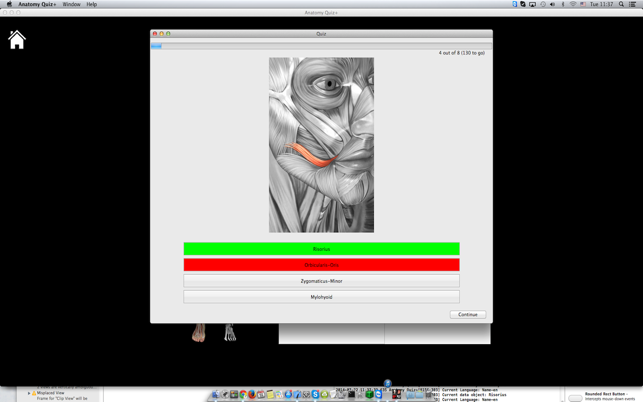Open Xcode from the Dock

[x=297, y=394]
